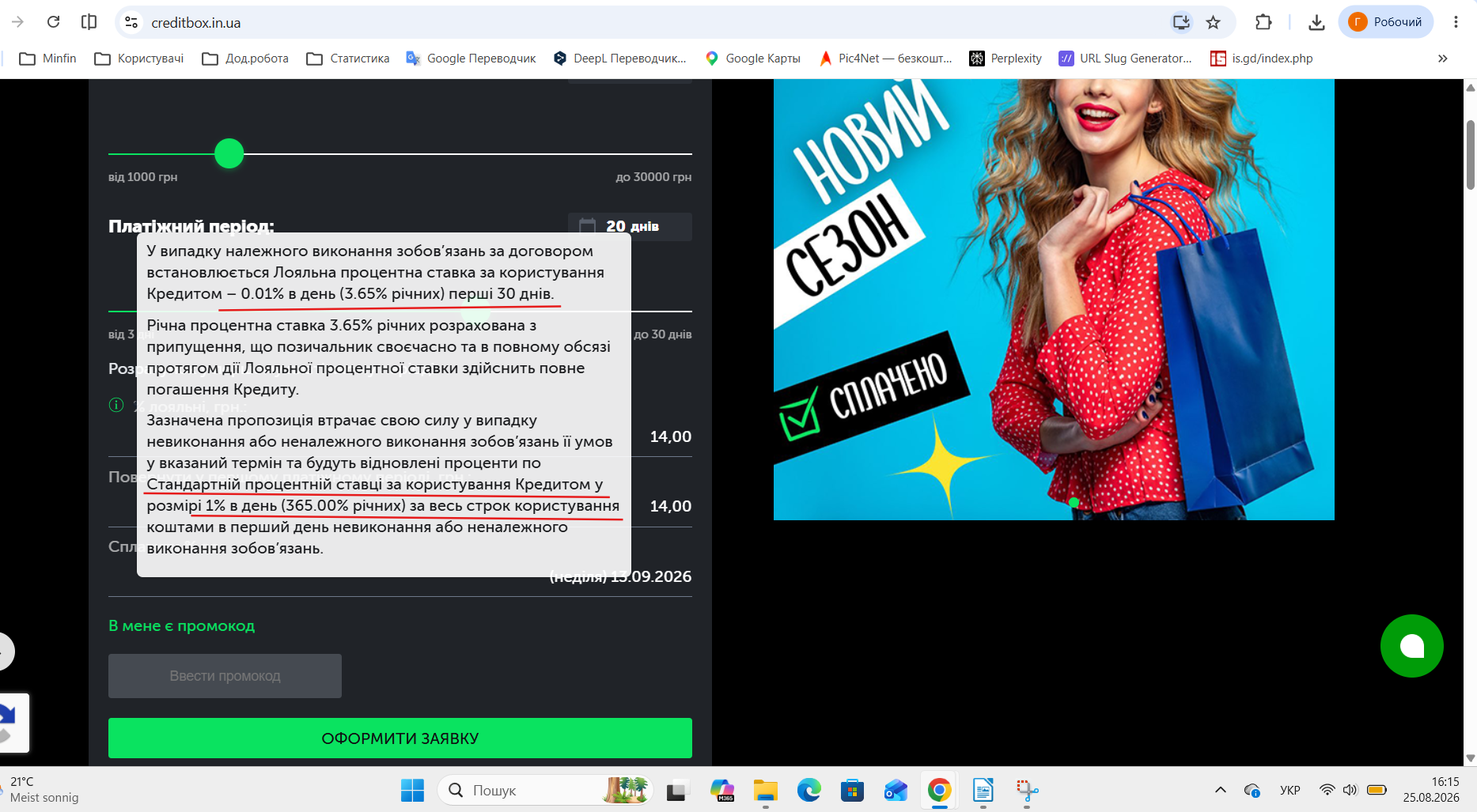This screenshot has width=1477, height=812.
Task: Open the browser split view icon
Action: pyautogui.click(x=89, y=22)
